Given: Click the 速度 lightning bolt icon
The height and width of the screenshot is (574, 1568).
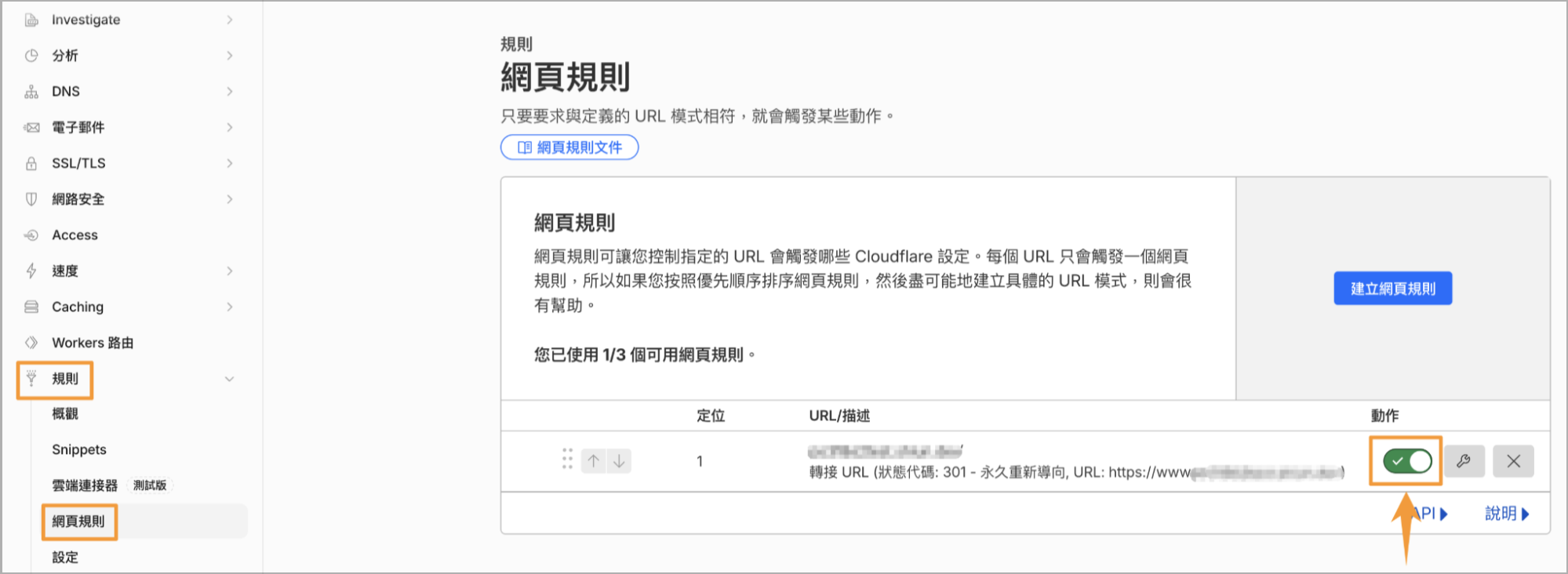Looking at the screenshot, I should click(31, 271).
